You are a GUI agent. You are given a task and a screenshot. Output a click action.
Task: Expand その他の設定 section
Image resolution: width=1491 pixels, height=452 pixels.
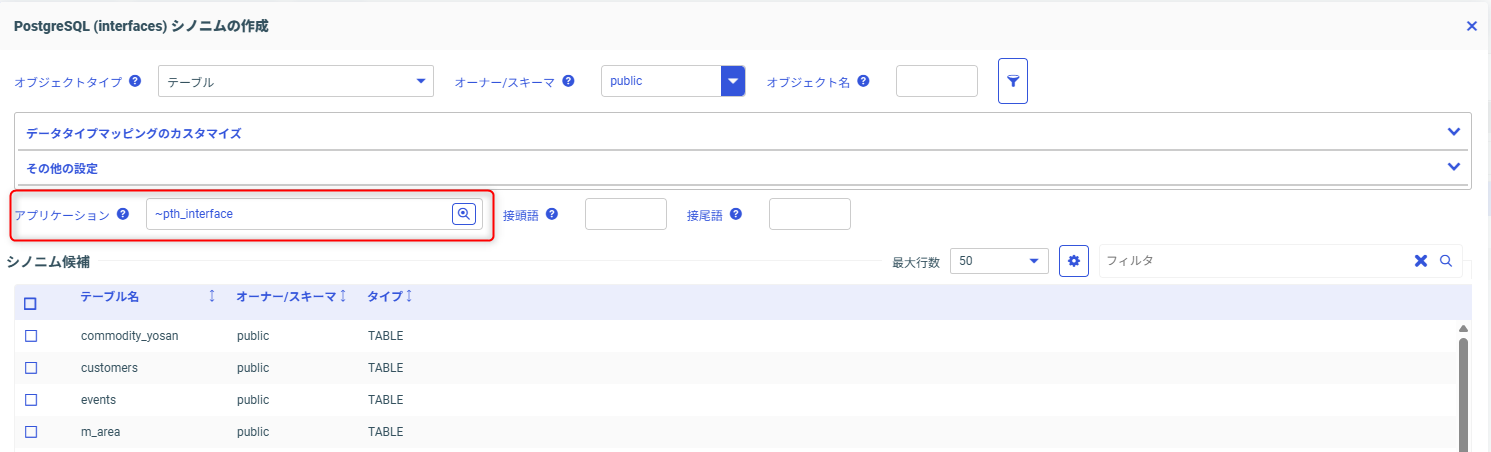pos(744,167)
